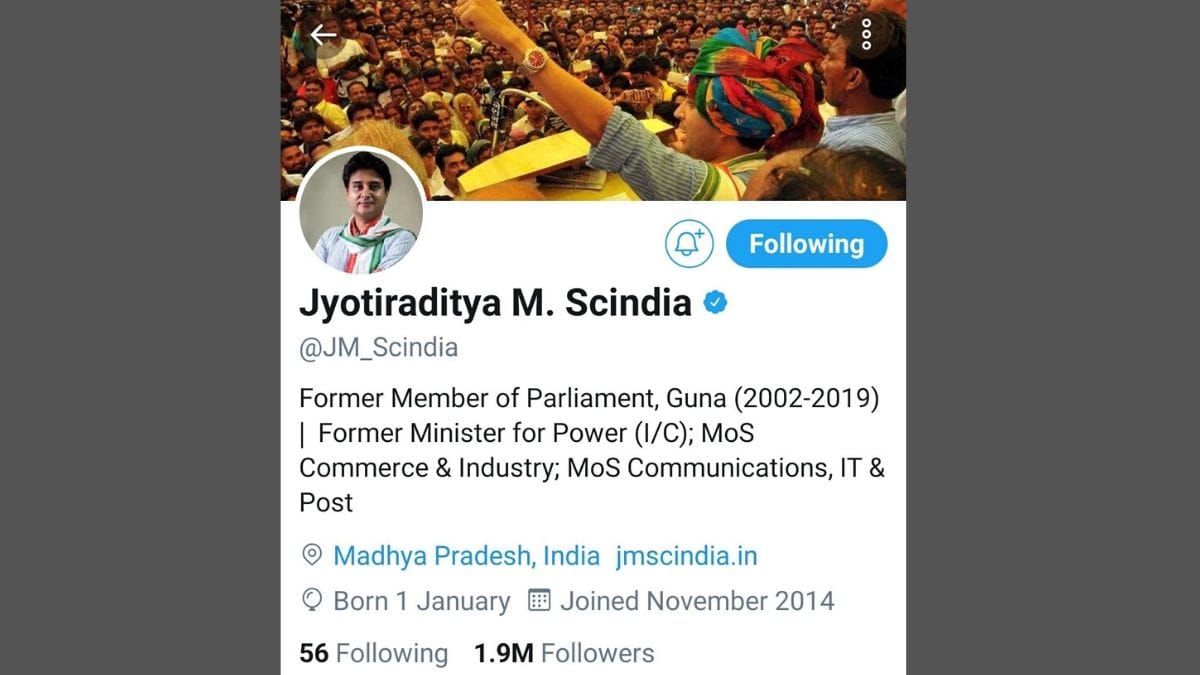Turn on tweet notifications bell

[x=689, y=244]
